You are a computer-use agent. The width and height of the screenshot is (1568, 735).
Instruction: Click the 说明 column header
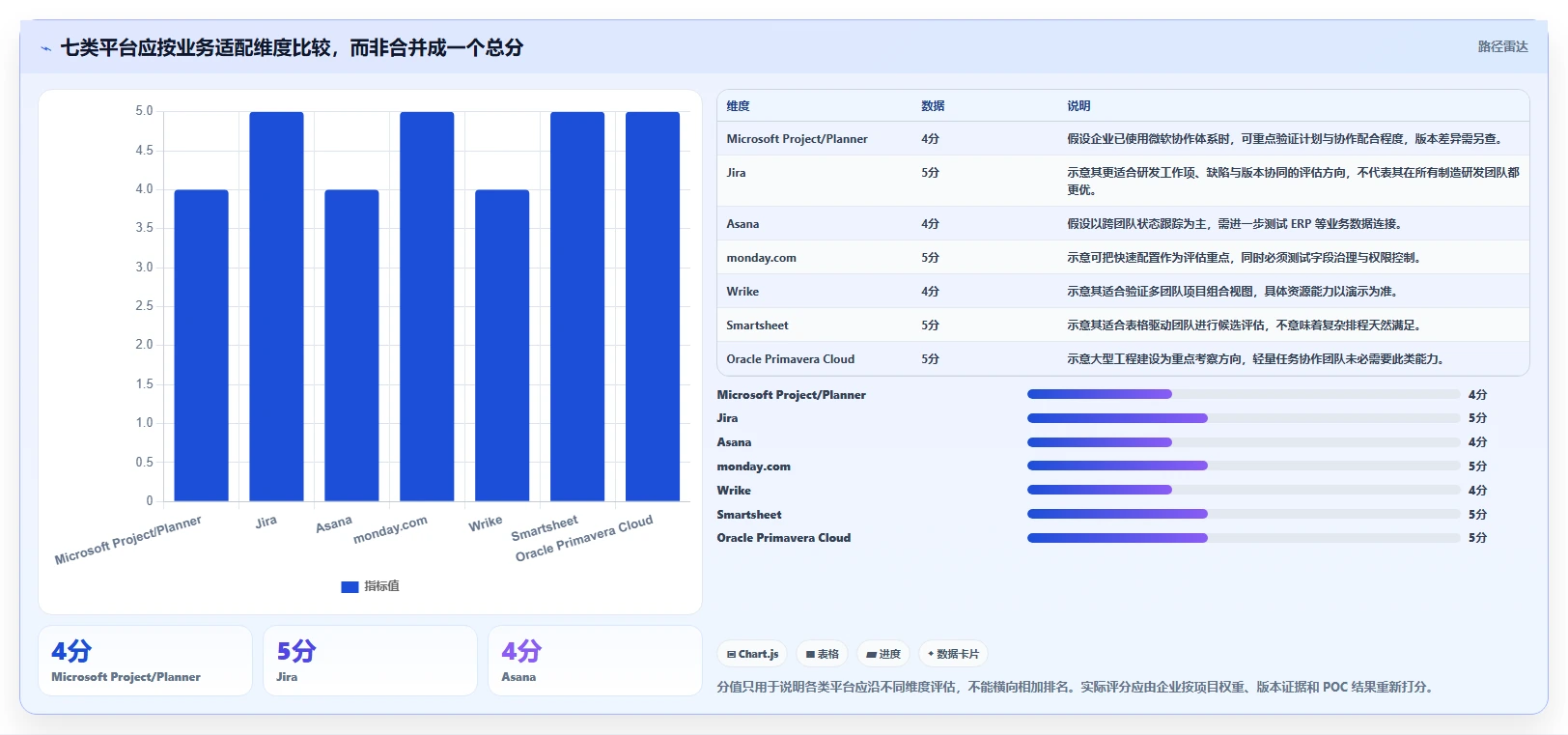tap(1078, 106)
